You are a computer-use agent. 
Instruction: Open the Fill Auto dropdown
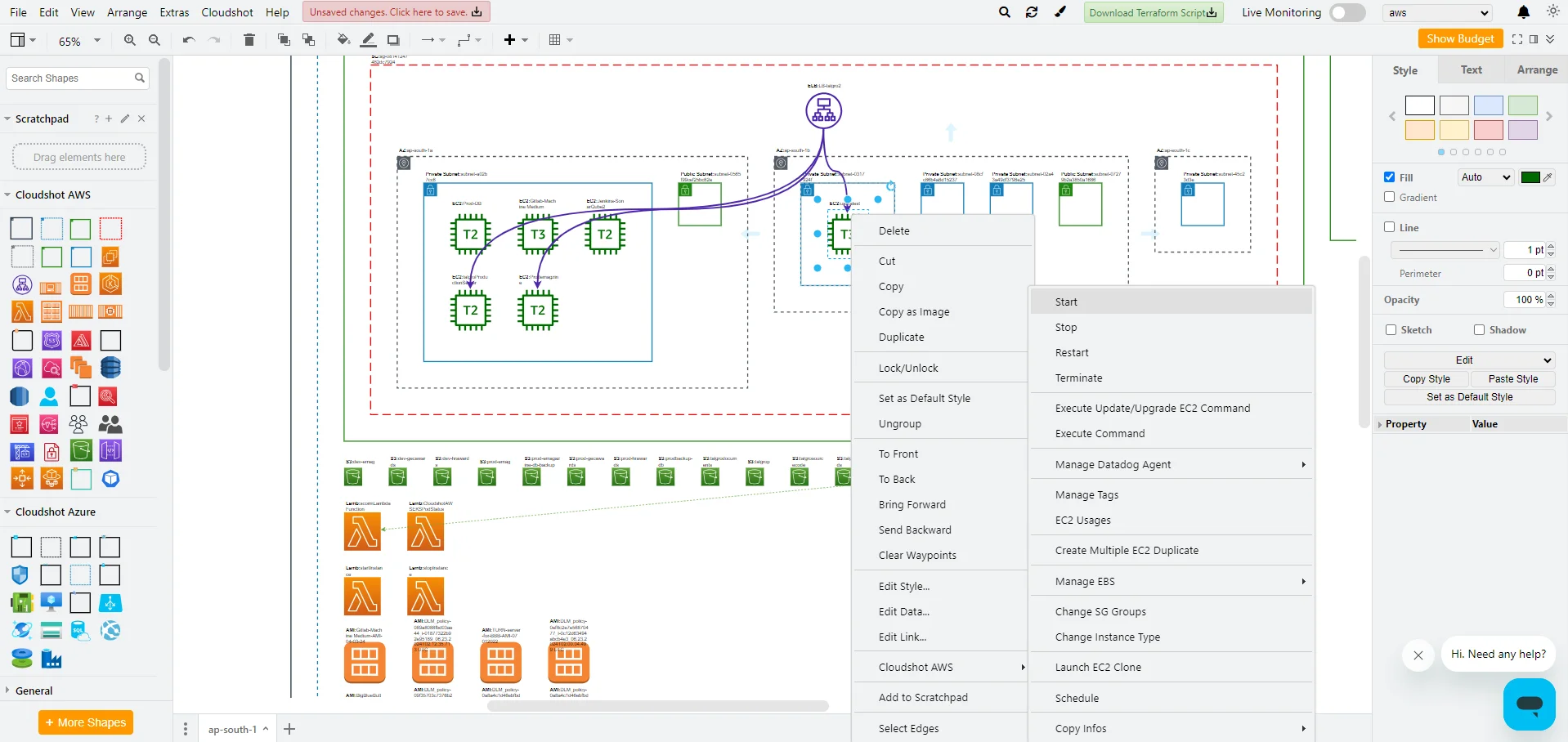point(1486,177)
